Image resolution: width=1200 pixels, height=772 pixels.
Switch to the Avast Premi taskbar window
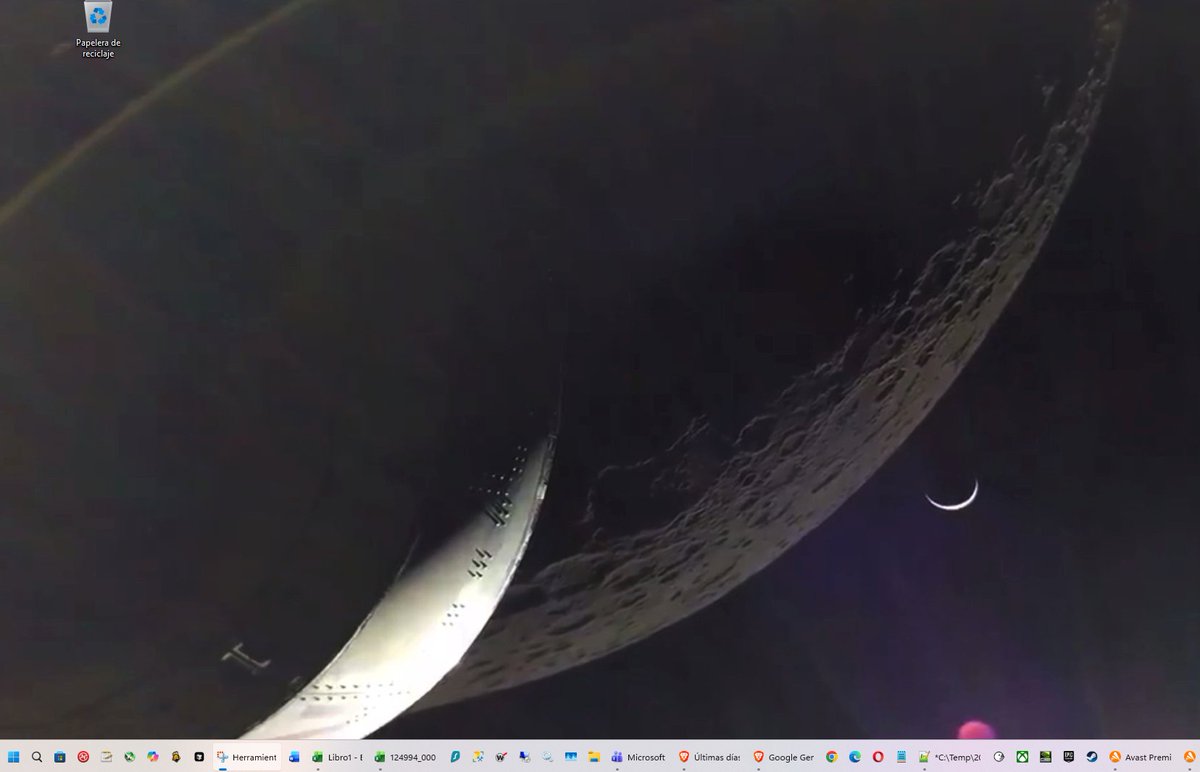coord(1140,757)
